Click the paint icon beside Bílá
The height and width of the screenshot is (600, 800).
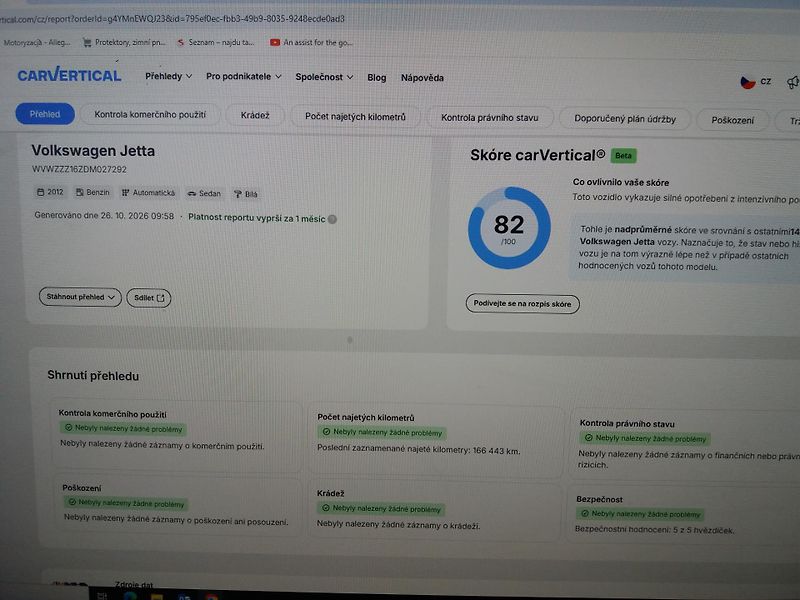click(x=237, y=194)
